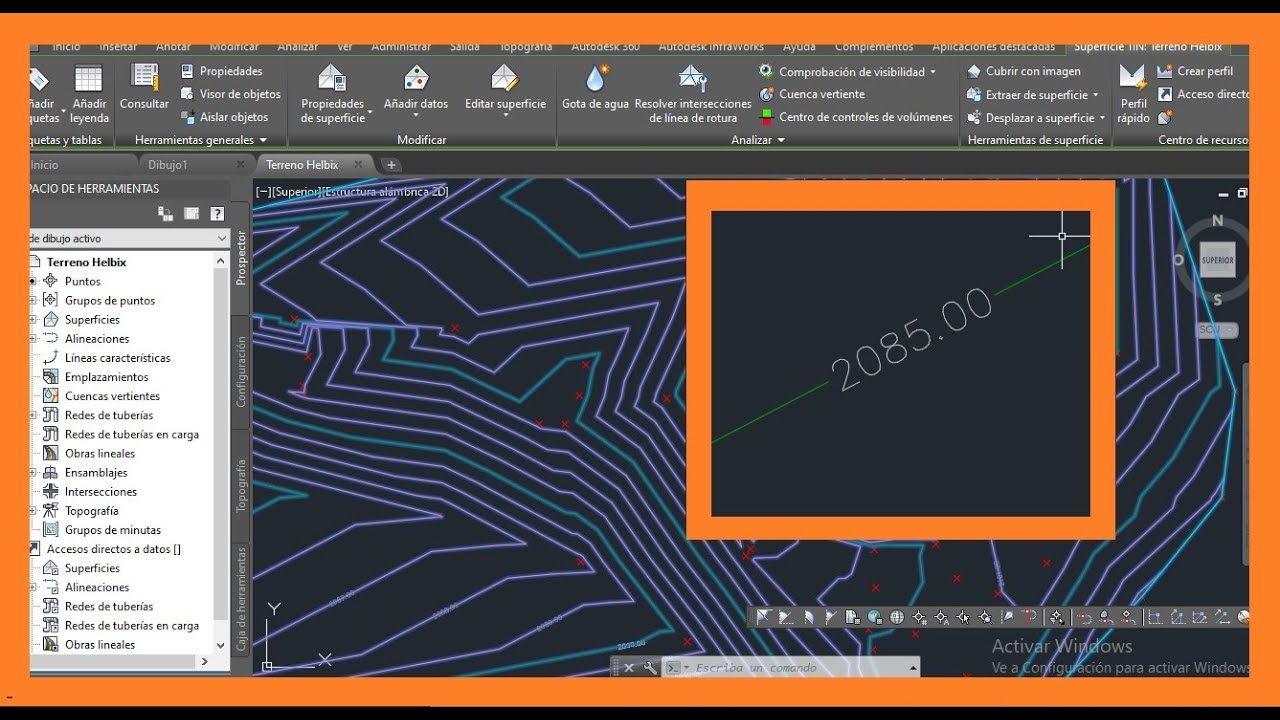Expand the Grupos de puntos node
Viewport: 1280px width, 720px height.
click(x=33, y=300)
